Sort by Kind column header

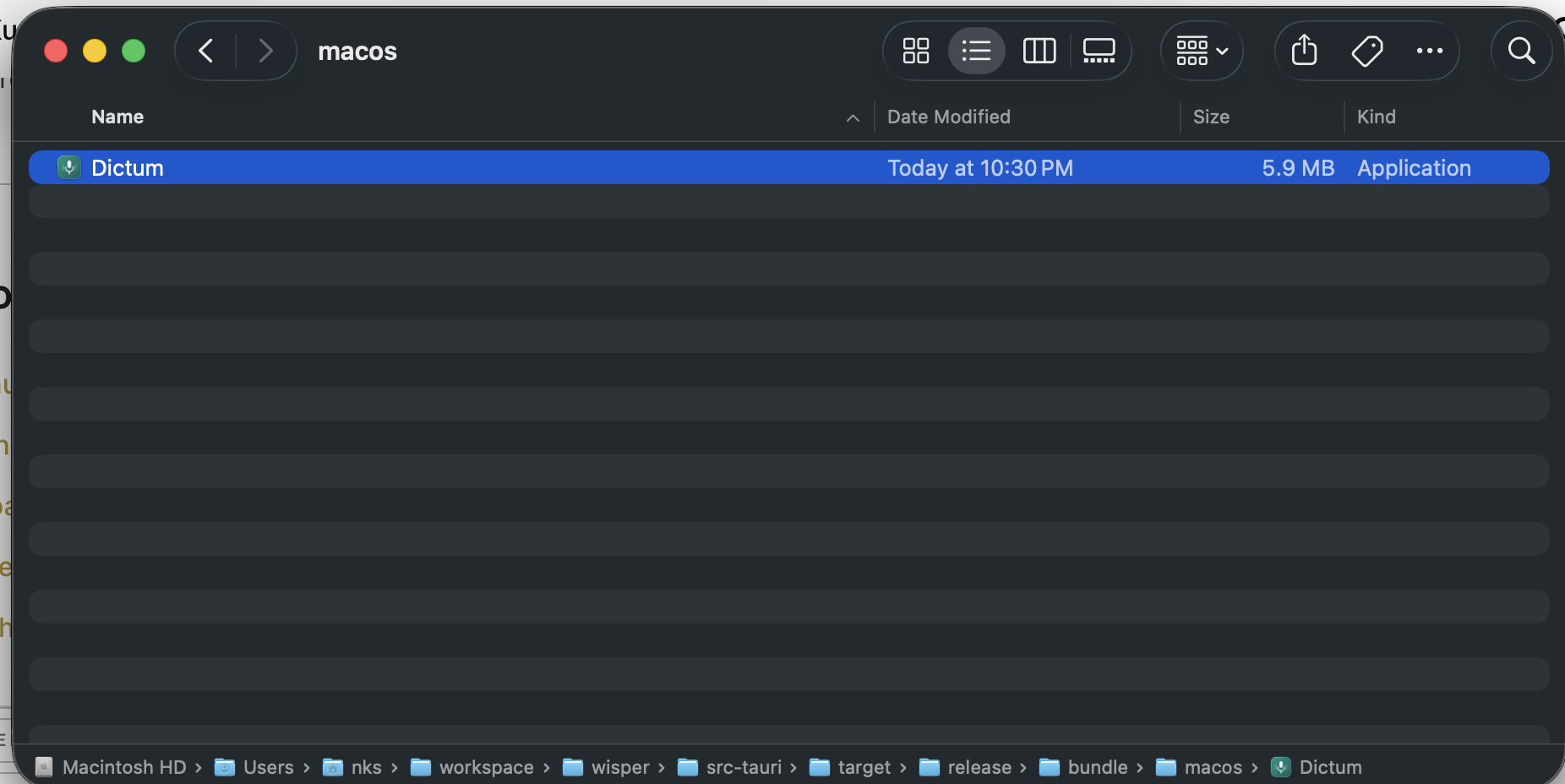(1376, 117)
